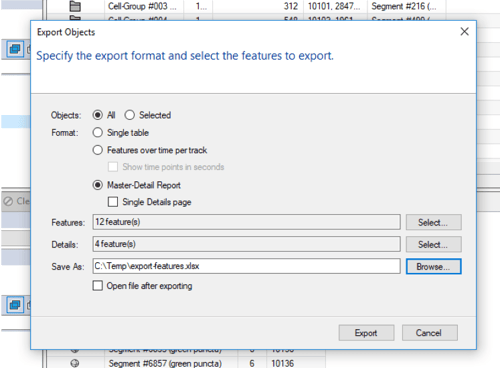Close the Export Objects dialog

point(464,32)
